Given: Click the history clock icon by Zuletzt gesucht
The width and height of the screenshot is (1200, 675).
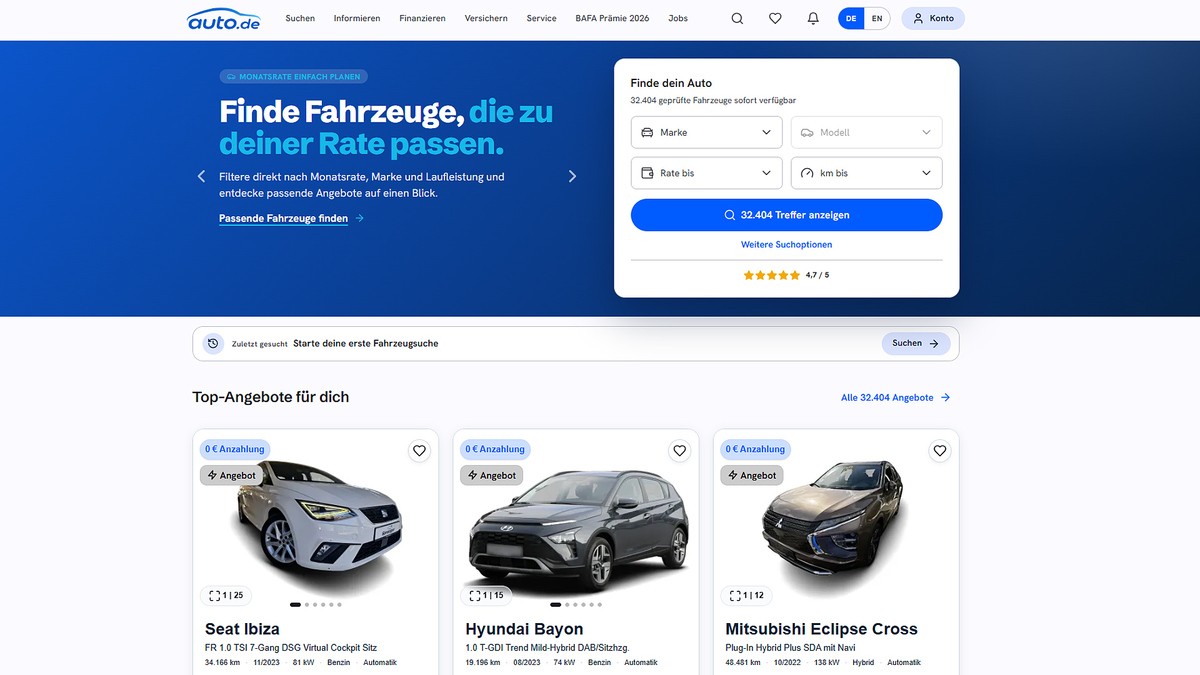Looking at the screenshot, I should pos(213,343).
